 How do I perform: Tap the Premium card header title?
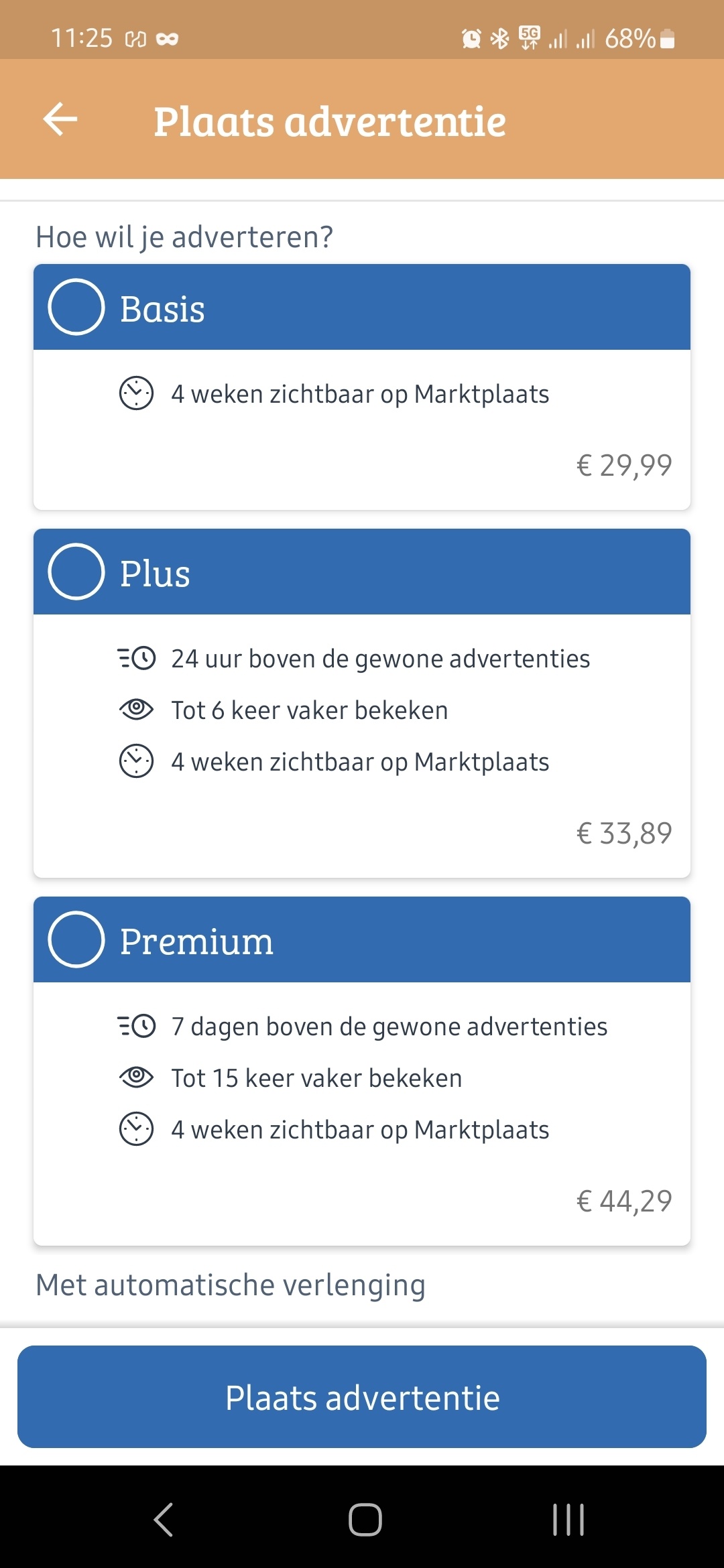[196, 941]
